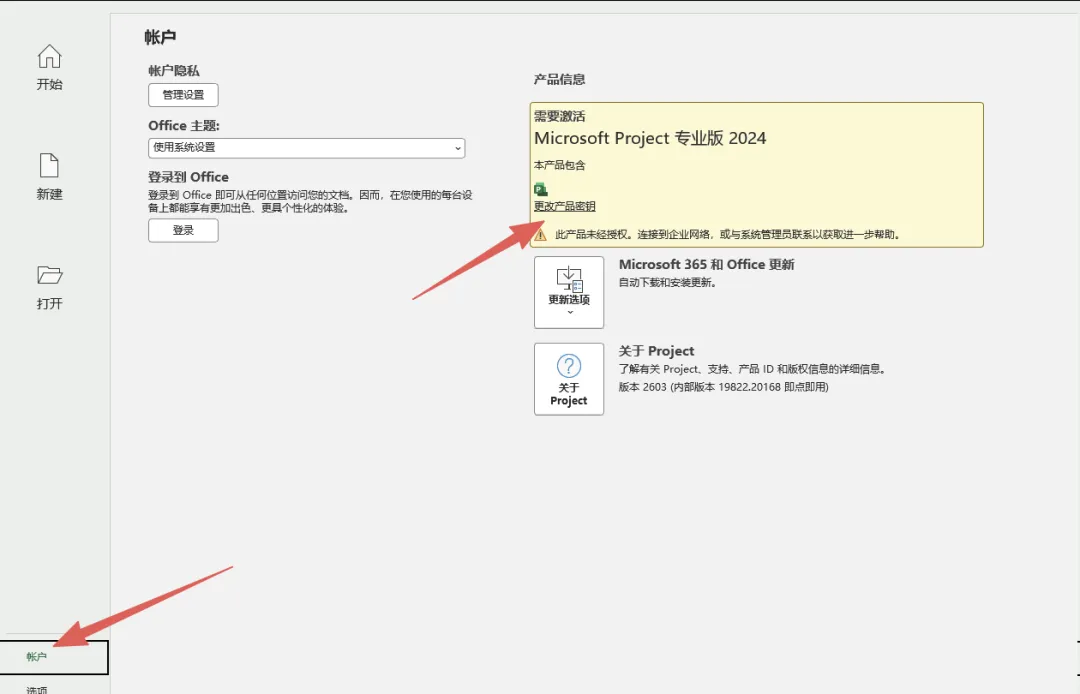The image size is (1080, 694).
Task: Click the 登录 sign-in button
Action: pos(183,231)
